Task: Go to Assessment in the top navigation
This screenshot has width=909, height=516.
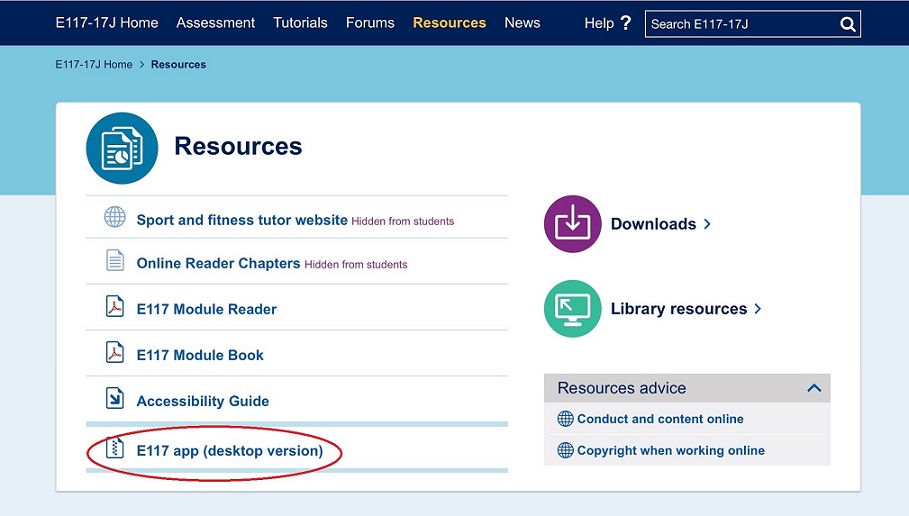Action: (x=216, y=23)
